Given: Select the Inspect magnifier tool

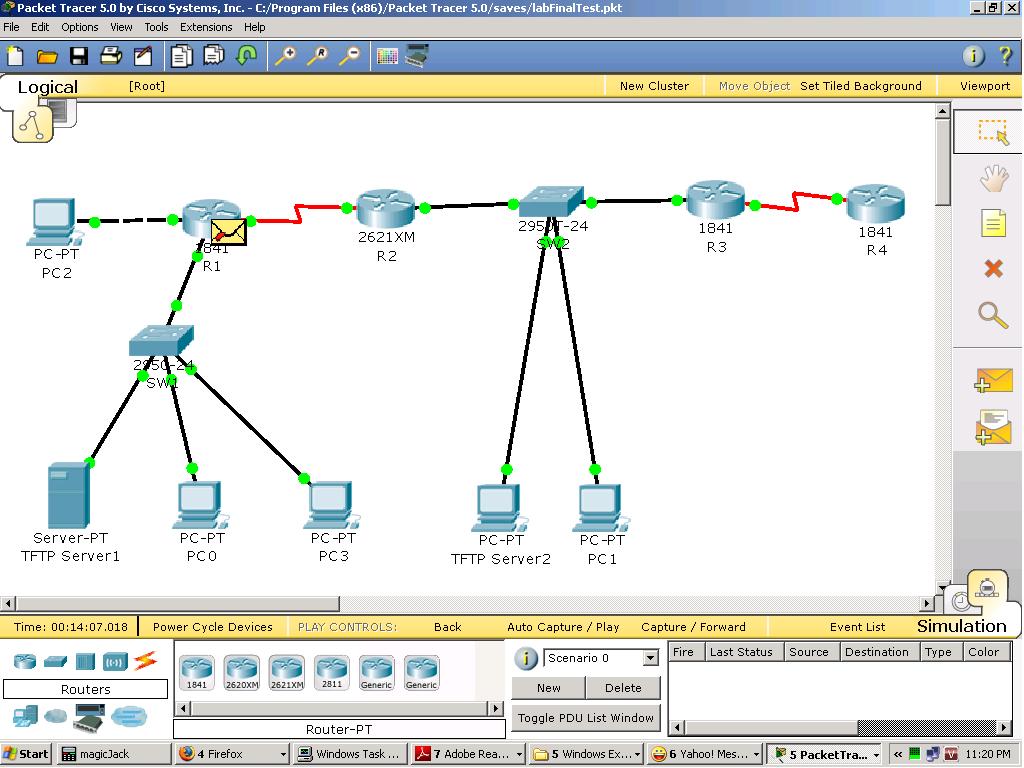Looking at the screenshot, I should [x=992, y=315].
